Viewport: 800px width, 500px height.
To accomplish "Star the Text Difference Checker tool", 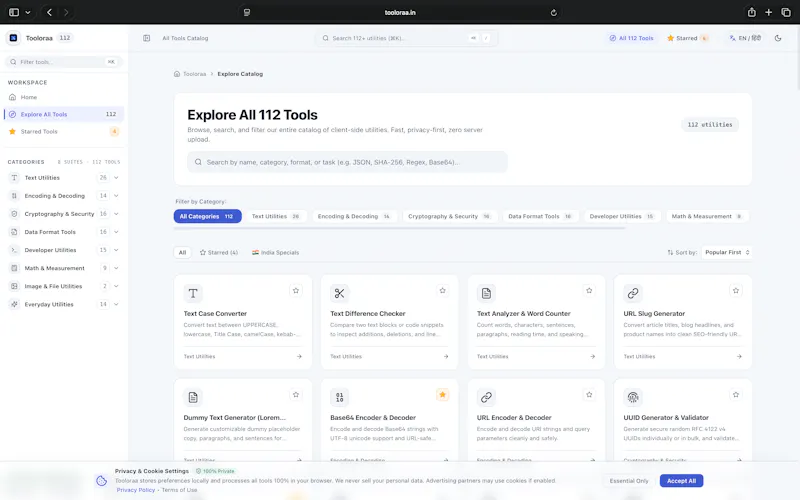I will click(x=442, y=291).
